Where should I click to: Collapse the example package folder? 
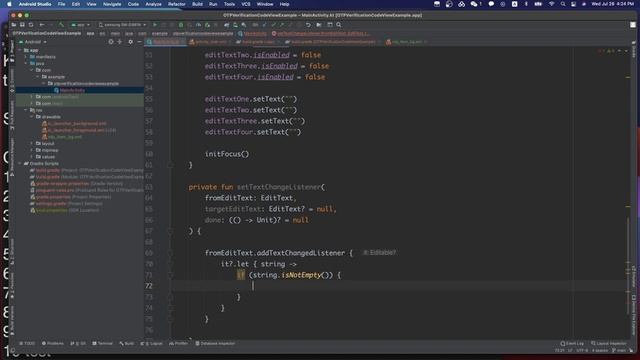[x=38, y=77]
